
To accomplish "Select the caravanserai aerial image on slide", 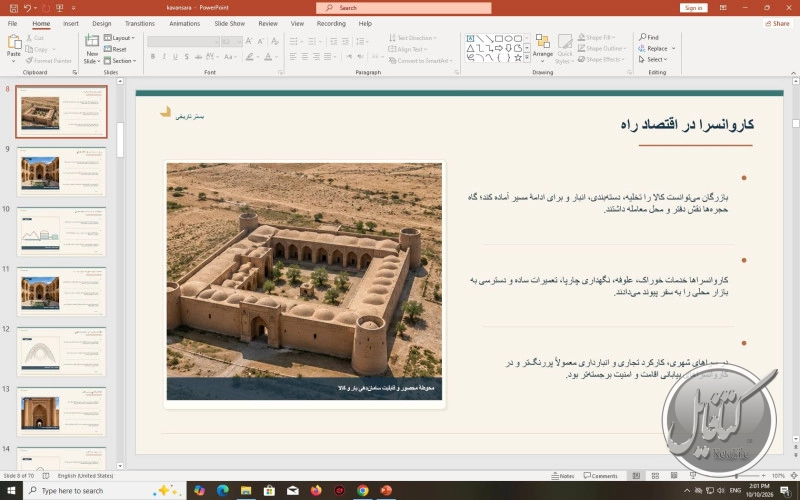I will (x=304, y=281).
